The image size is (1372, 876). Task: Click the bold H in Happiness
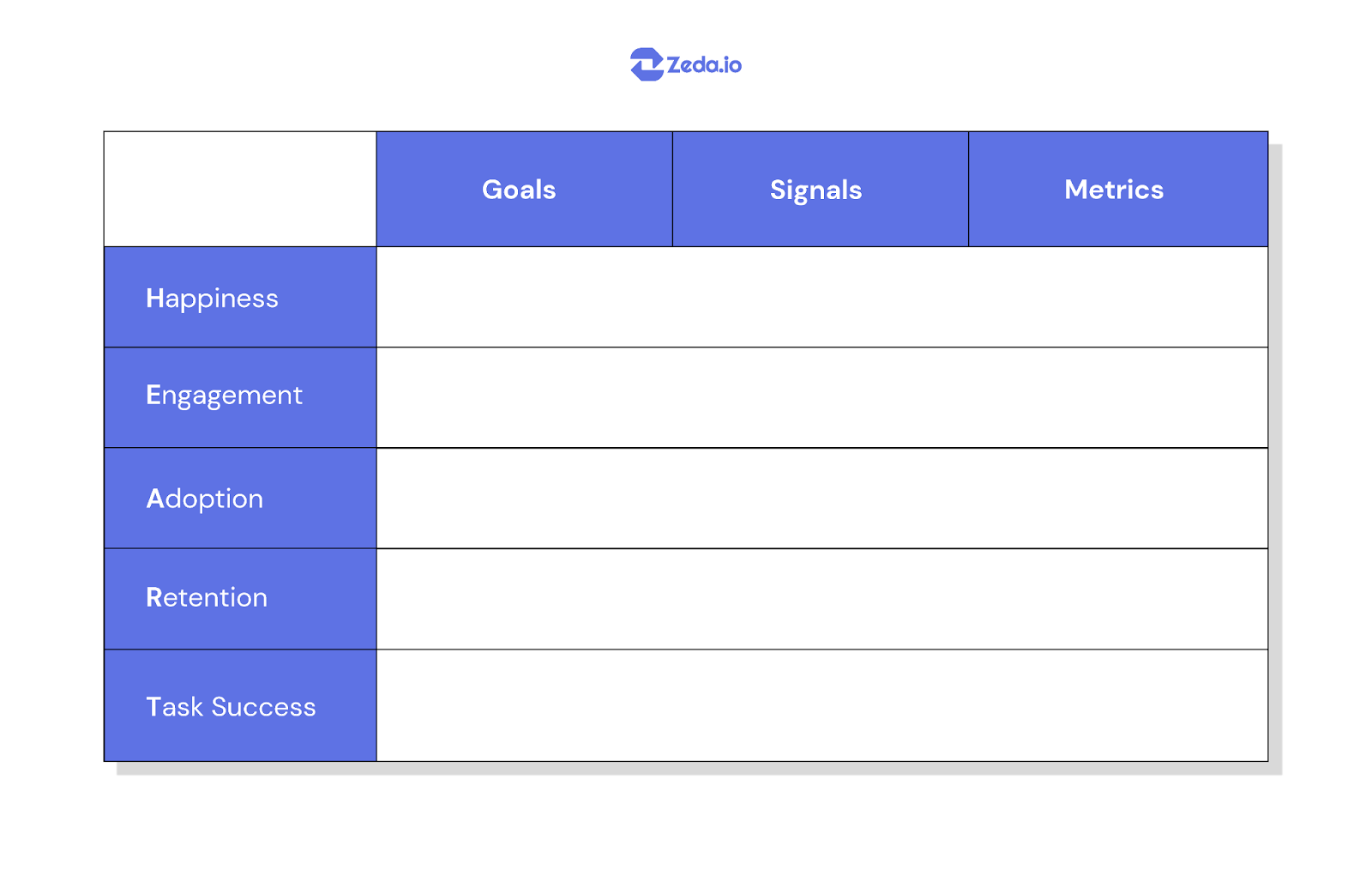[154, 299]
